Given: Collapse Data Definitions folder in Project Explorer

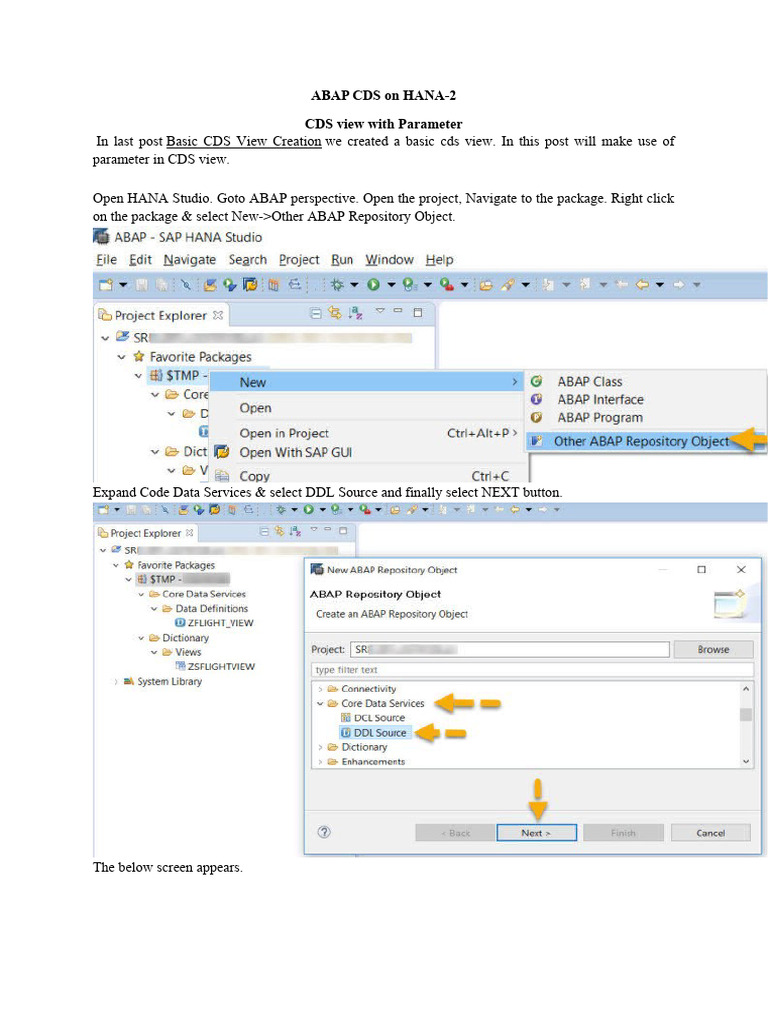Looking at the screenshot, I should pos(154,609).
